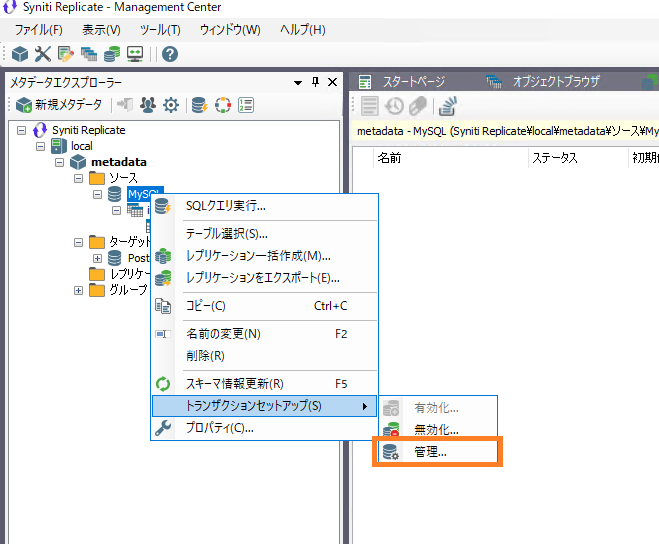The width and height of the screenshot is (659, 544).
Task: Collapse the local server node
Action: click(x=40, y=146)
